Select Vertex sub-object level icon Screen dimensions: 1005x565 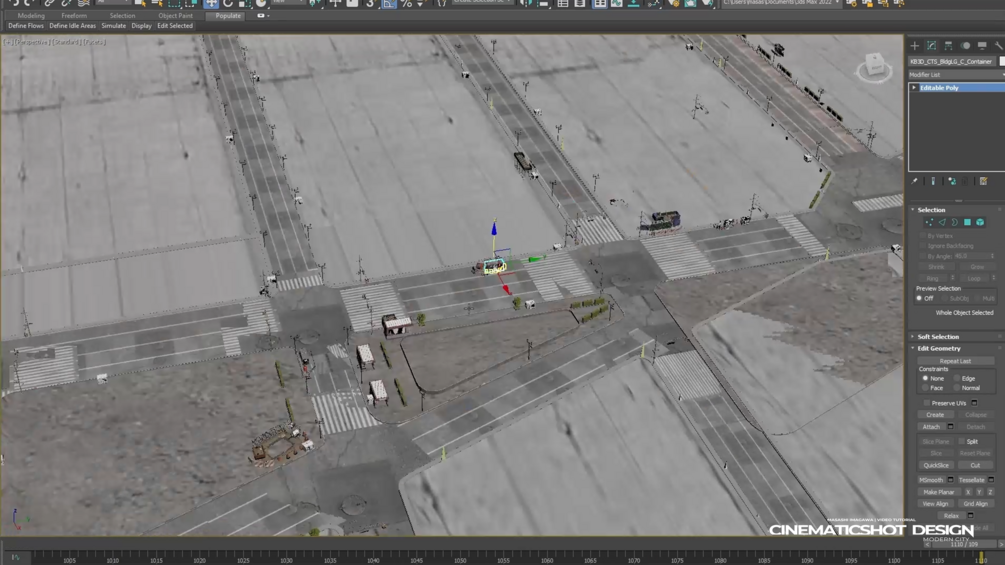tap(929, 222)
